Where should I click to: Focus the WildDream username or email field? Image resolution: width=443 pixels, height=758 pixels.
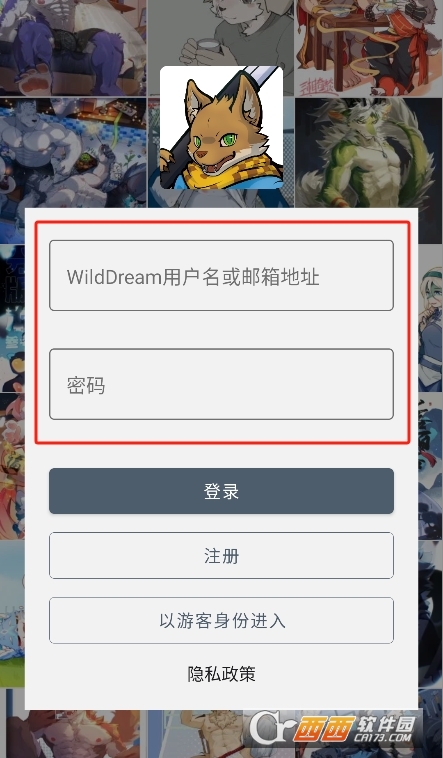(222, 276)
